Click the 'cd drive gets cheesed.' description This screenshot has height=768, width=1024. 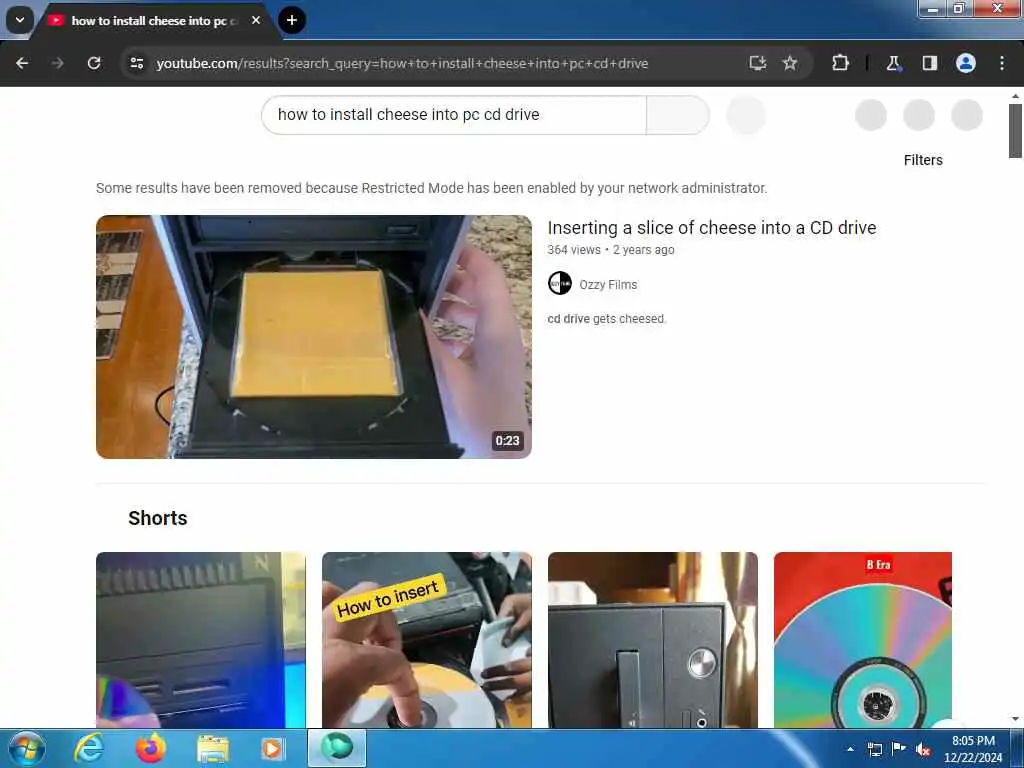pos(607,319)
